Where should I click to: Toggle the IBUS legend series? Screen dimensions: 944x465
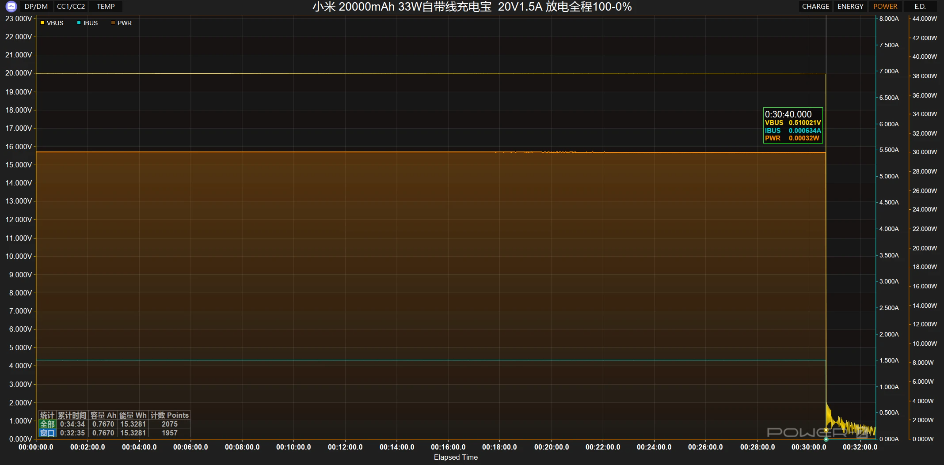[x=87, y=23]
